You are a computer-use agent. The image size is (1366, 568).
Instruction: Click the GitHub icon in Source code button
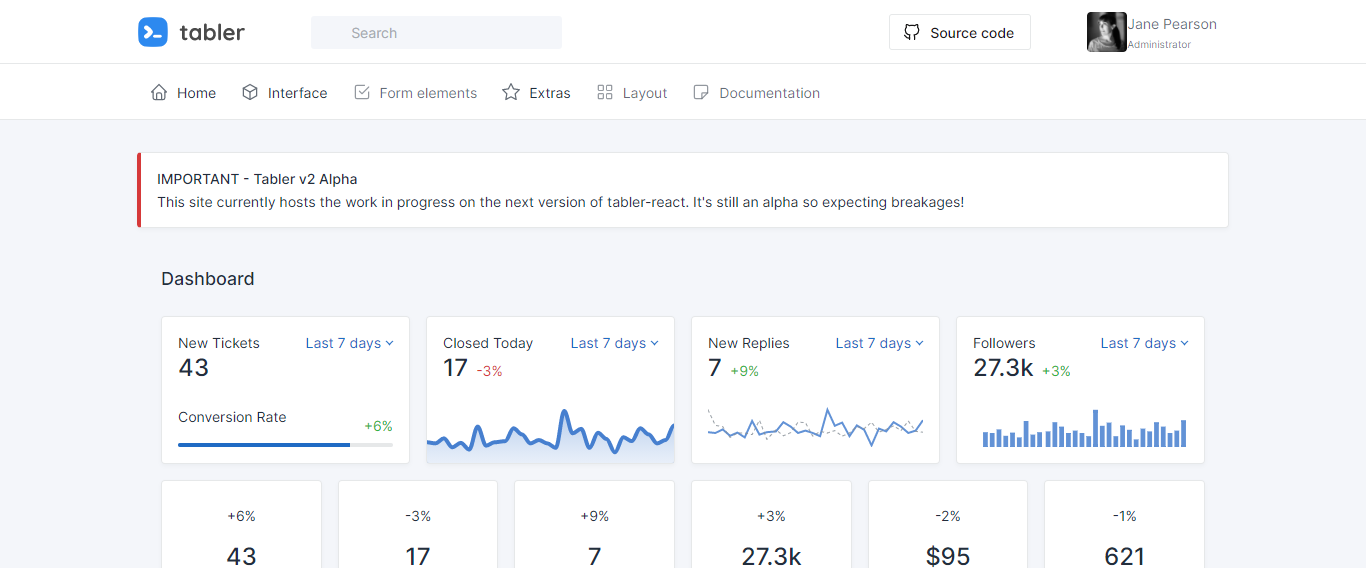911,32
